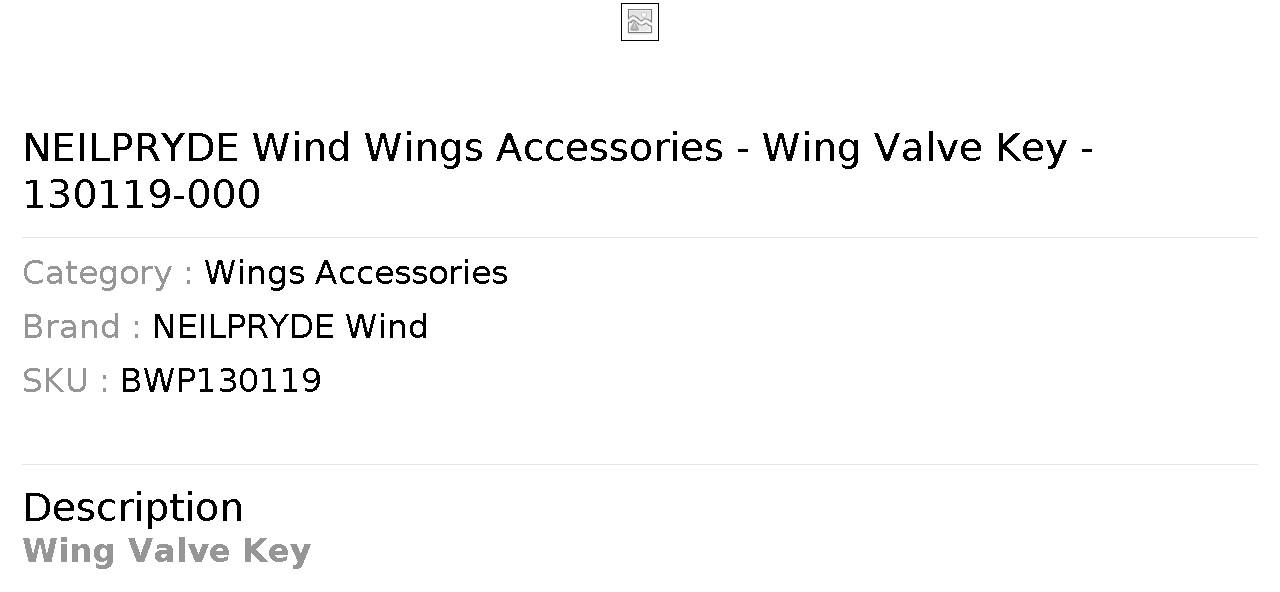Click the gray Category label
The height and width of the screenshot is (592, 1280).
pos(107,273)
